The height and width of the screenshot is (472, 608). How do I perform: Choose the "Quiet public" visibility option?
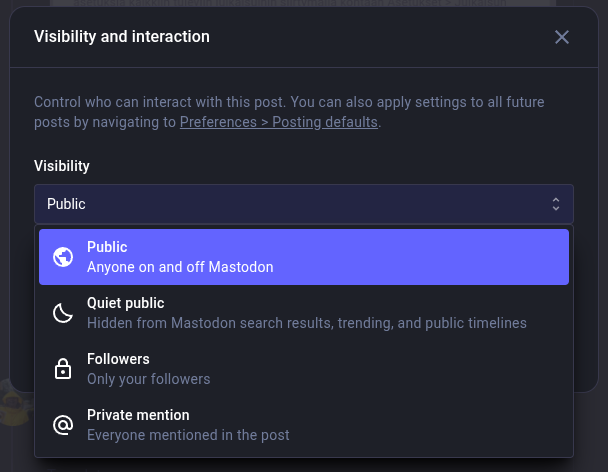pos(125,303)
